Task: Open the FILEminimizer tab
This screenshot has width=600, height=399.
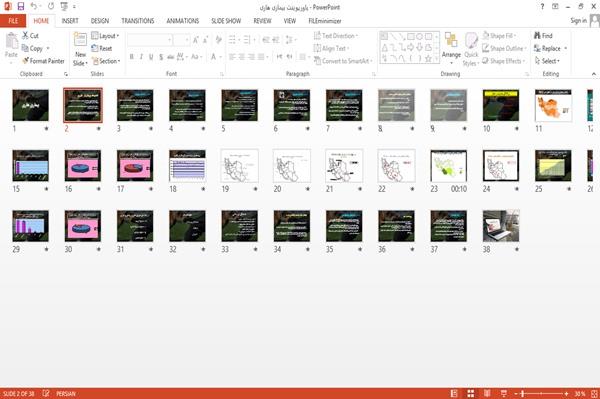Action: (325, 21)
